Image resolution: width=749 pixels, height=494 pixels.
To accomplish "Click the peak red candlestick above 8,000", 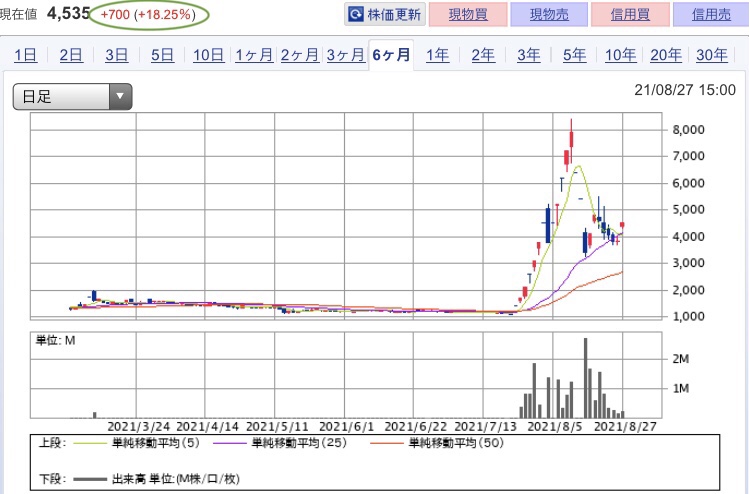I will point(571,140).
